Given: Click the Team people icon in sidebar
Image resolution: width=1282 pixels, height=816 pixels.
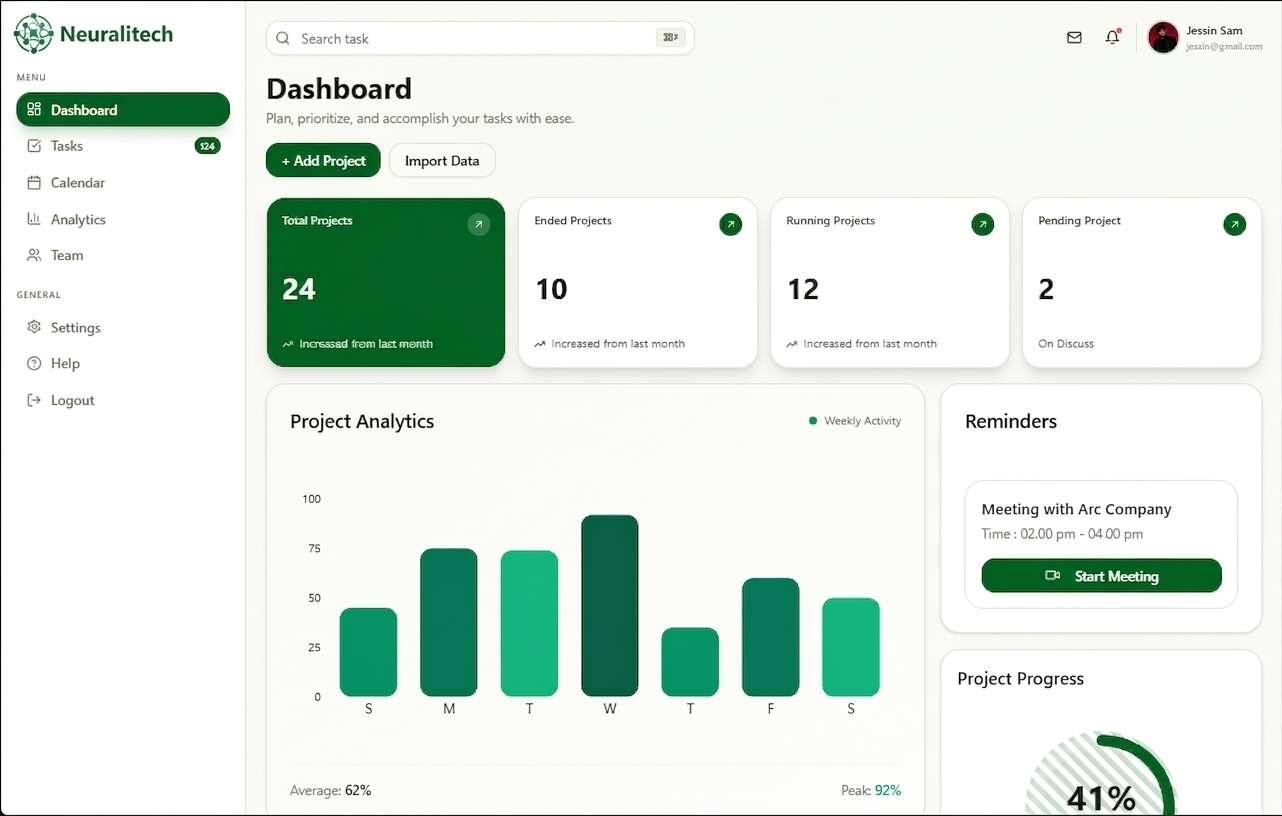Looking at the screenshot, I should pos(34,255).
